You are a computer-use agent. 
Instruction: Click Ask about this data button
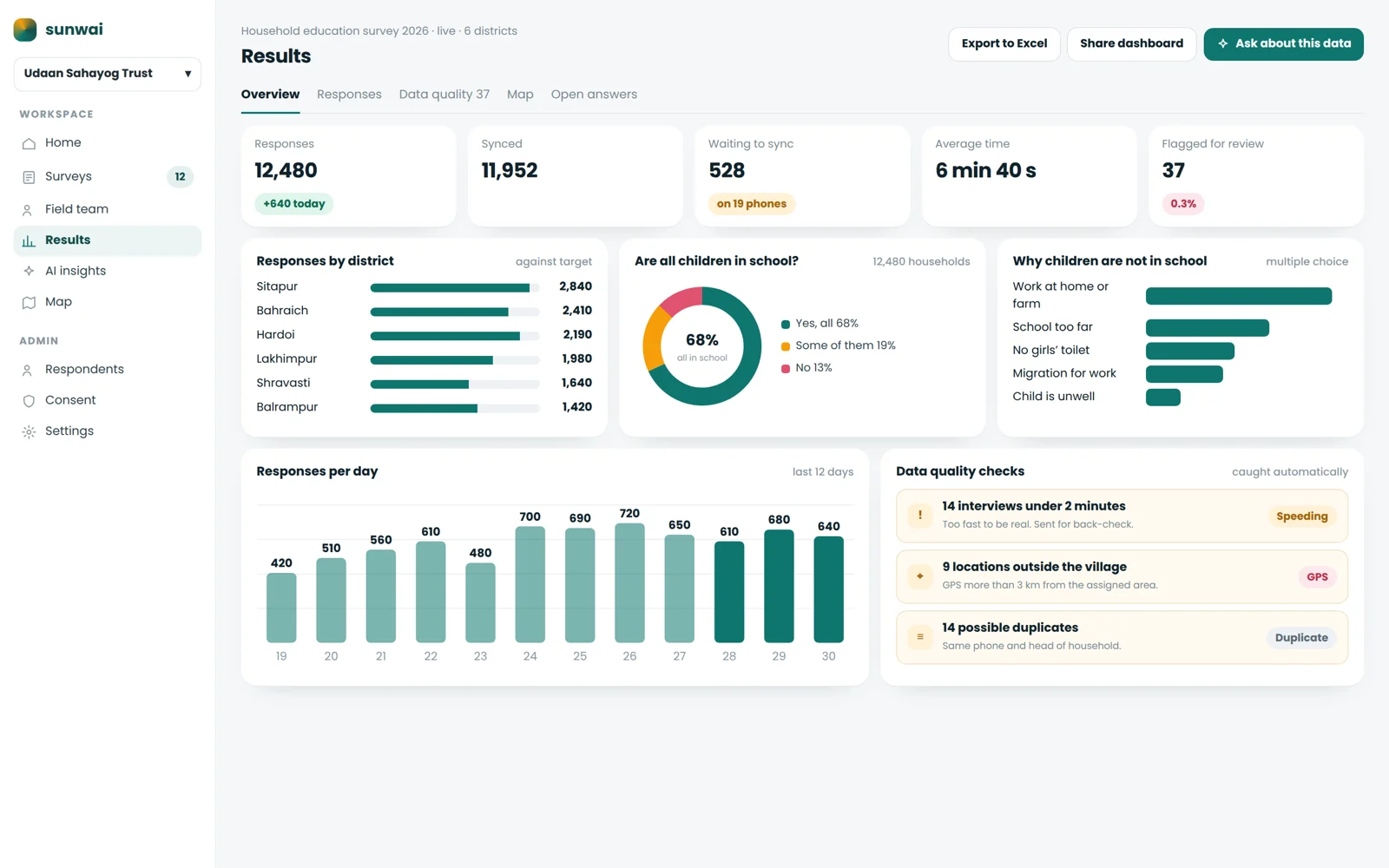pos(1283,43)
